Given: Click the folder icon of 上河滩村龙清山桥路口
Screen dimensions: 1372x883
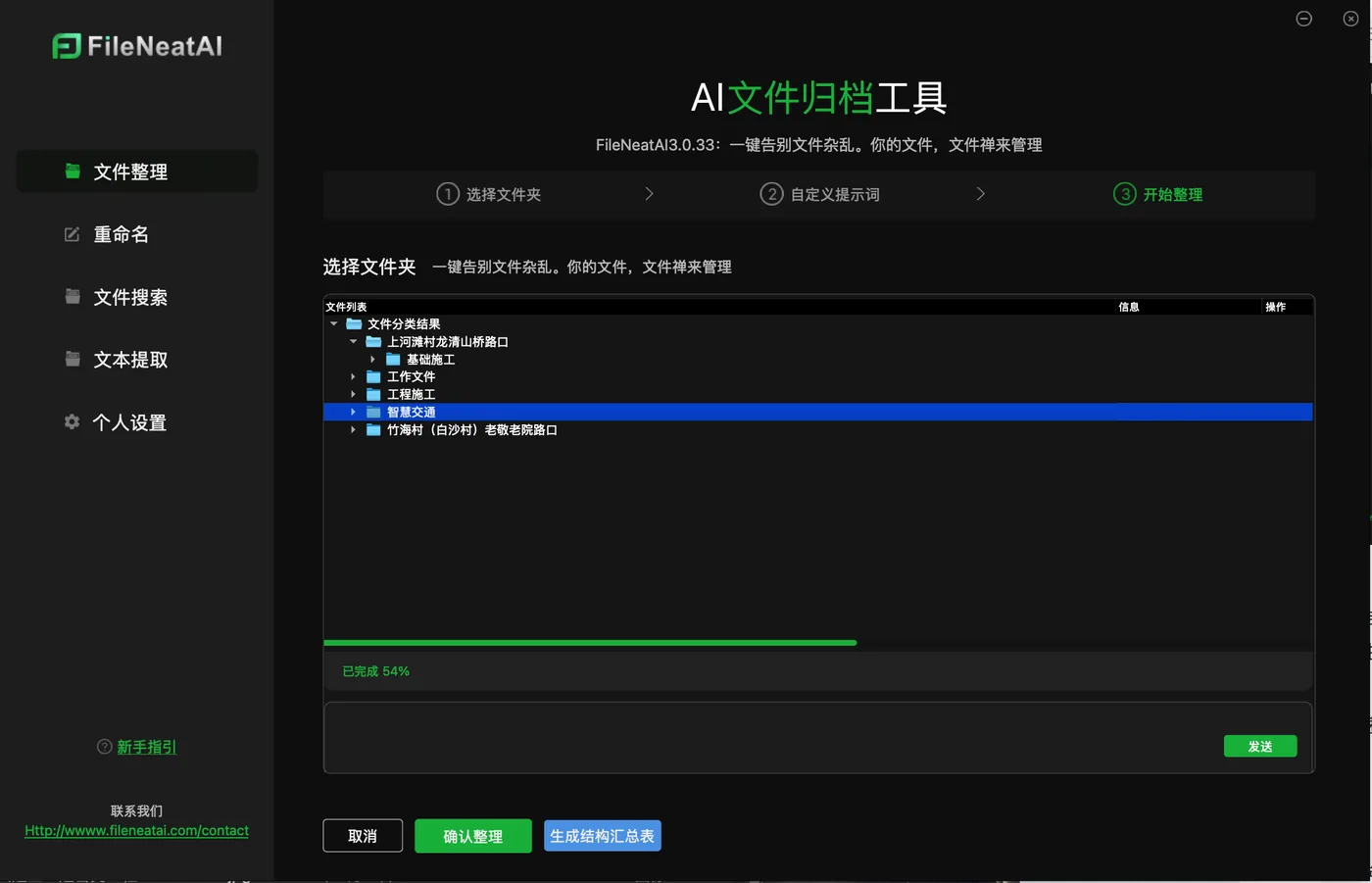Looking at the screenshot, I should [373, 341].
